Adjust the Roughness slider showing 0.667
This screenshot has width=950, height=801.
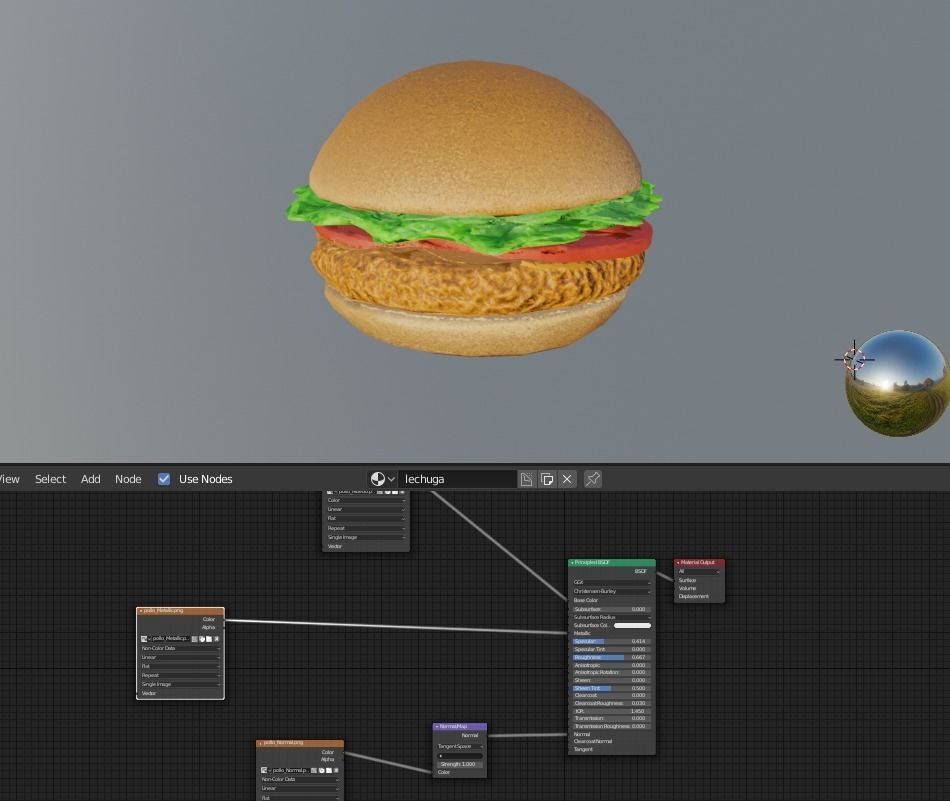pyautogui.click(x=611, y=657)
